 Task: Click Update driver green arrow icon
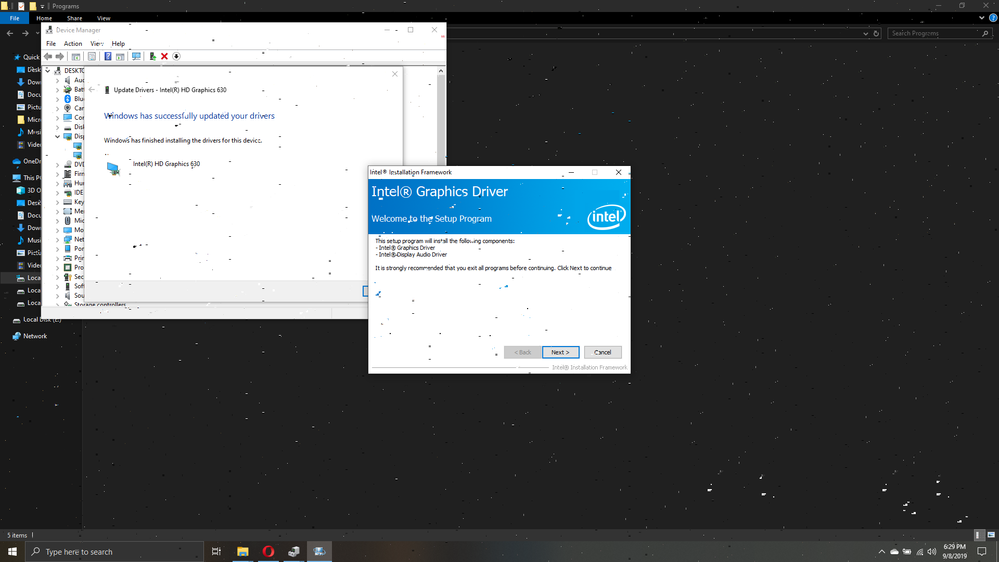(153, 57)
